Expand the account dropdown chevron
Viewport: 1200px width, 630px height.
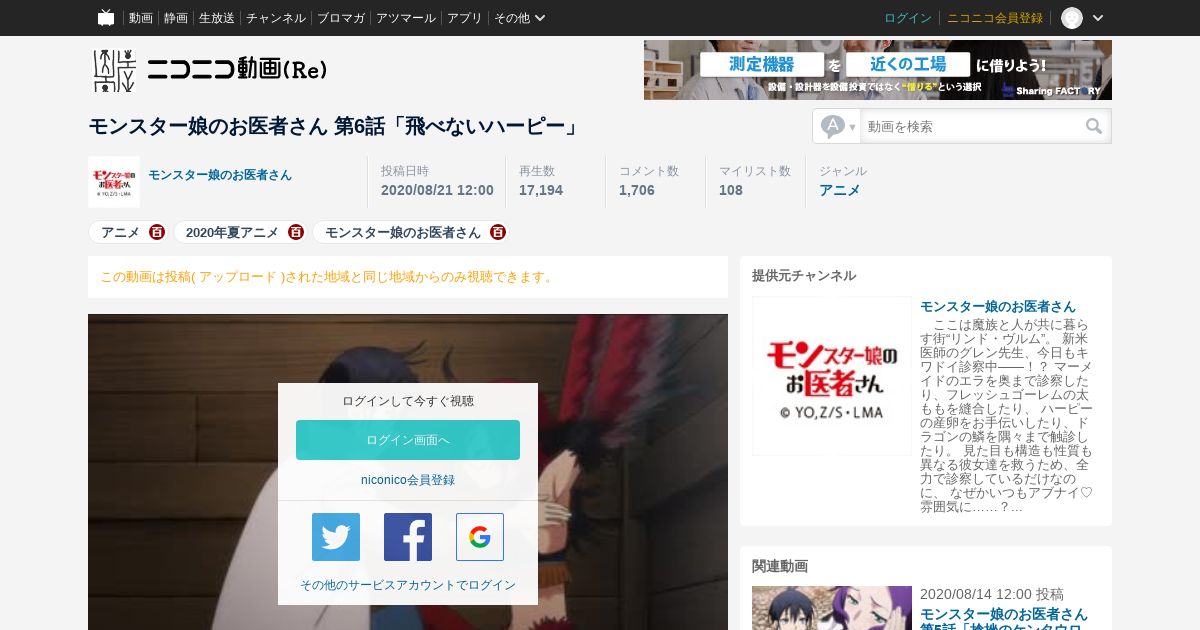point(1098,18)
